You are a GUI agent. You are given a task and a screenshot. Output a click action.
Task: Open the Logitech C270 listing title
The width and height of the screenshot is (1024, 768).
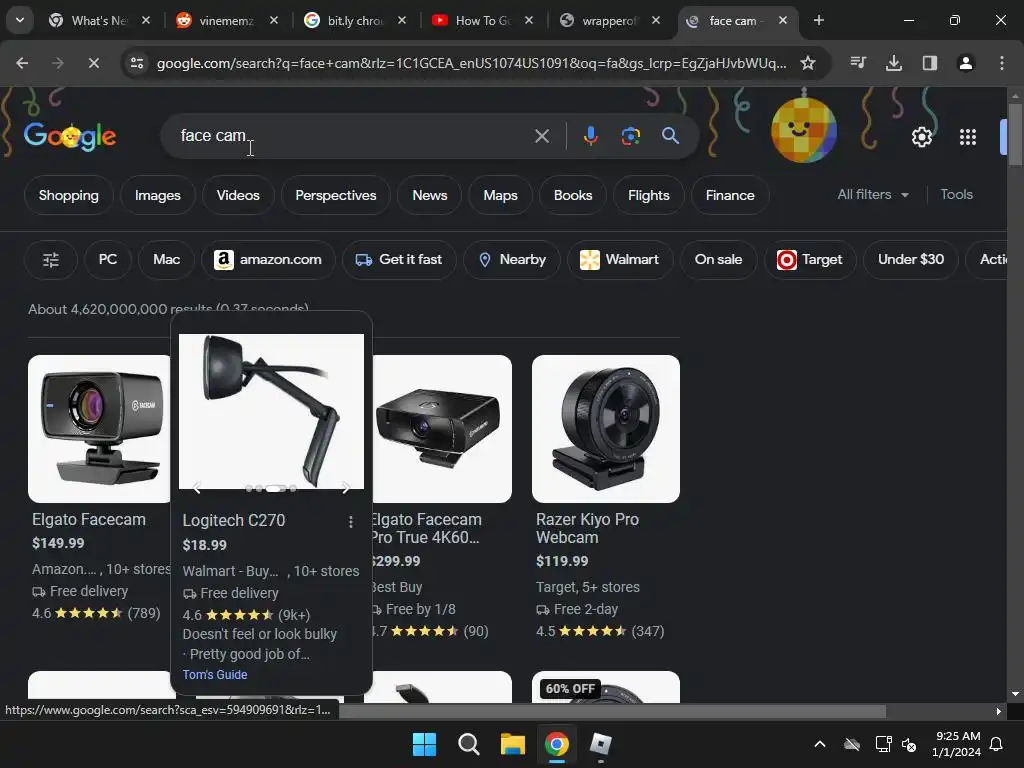pyautogui.click(x=234, y=520)
